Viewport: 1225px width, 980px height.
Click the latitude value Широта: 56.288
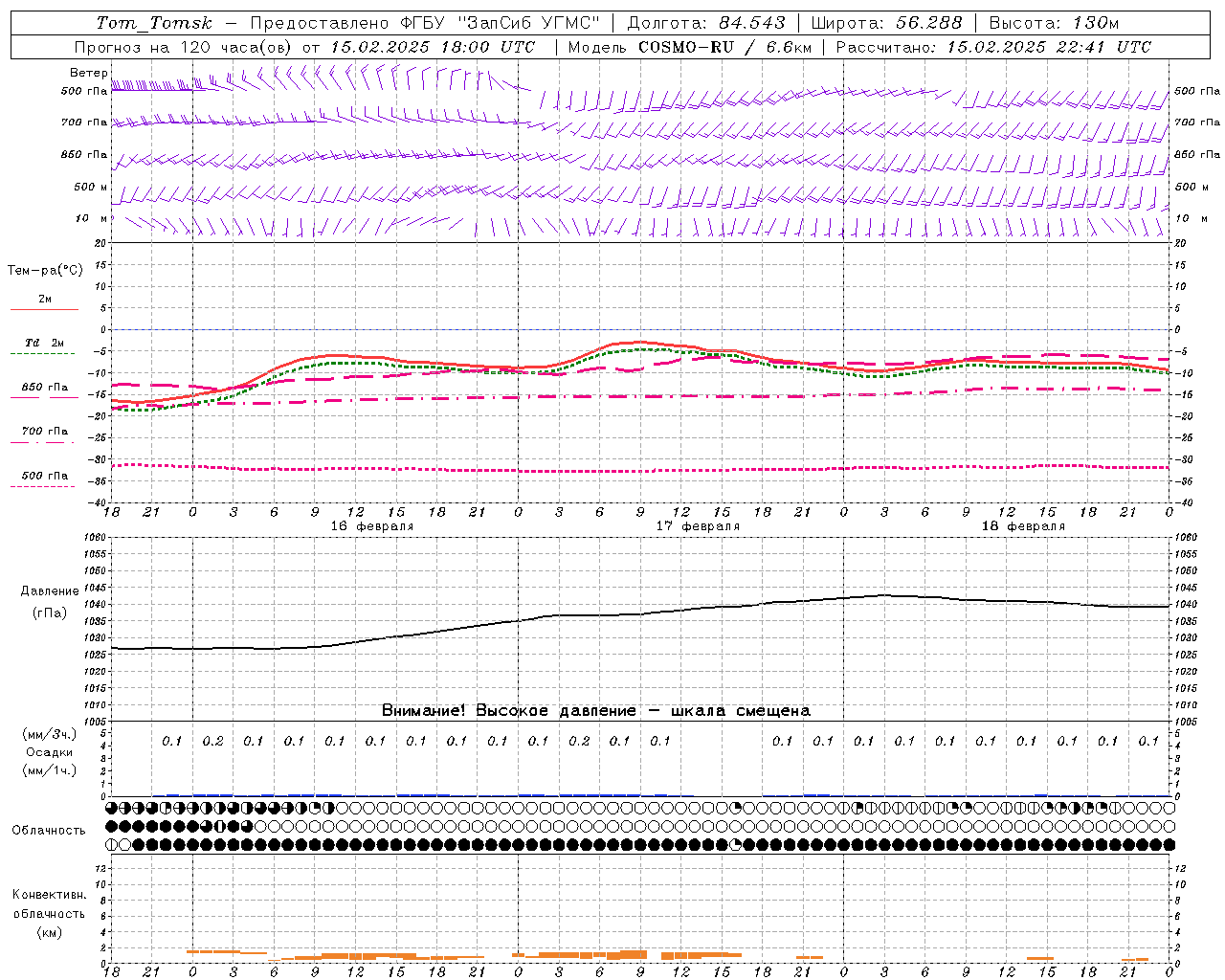tap(887, 23)
